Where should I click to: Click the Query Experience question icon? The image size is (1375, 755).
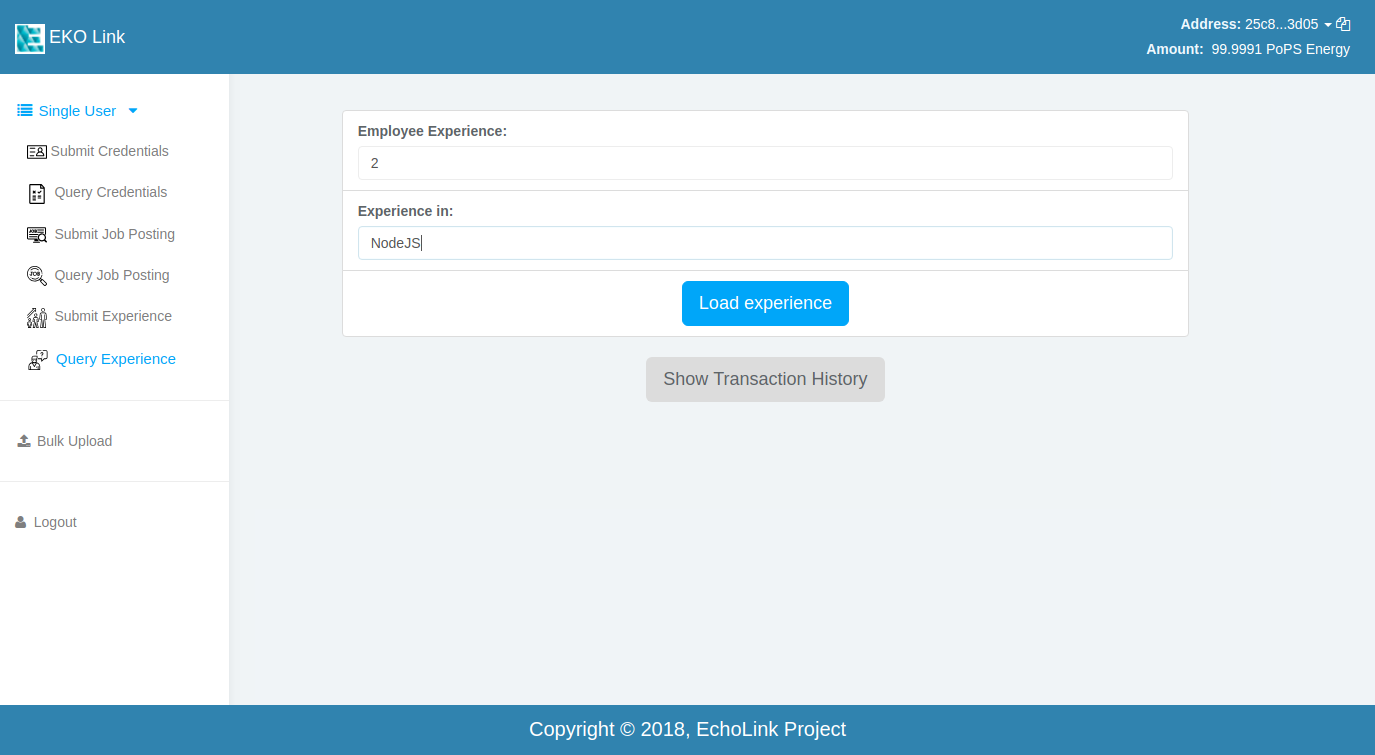point(38,360)
